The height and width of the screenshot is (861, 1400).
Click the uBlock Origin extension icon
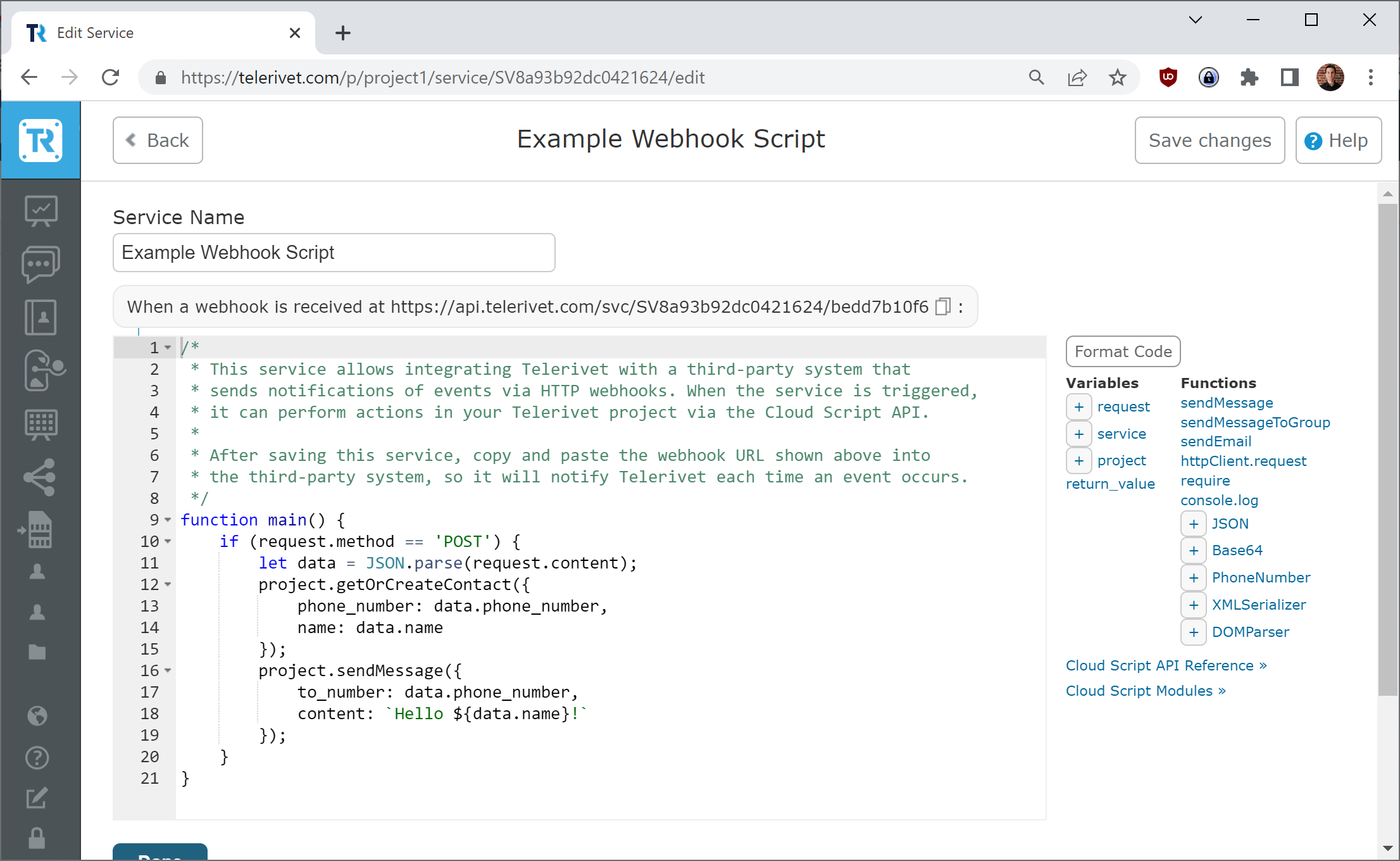click(1168, 77)
